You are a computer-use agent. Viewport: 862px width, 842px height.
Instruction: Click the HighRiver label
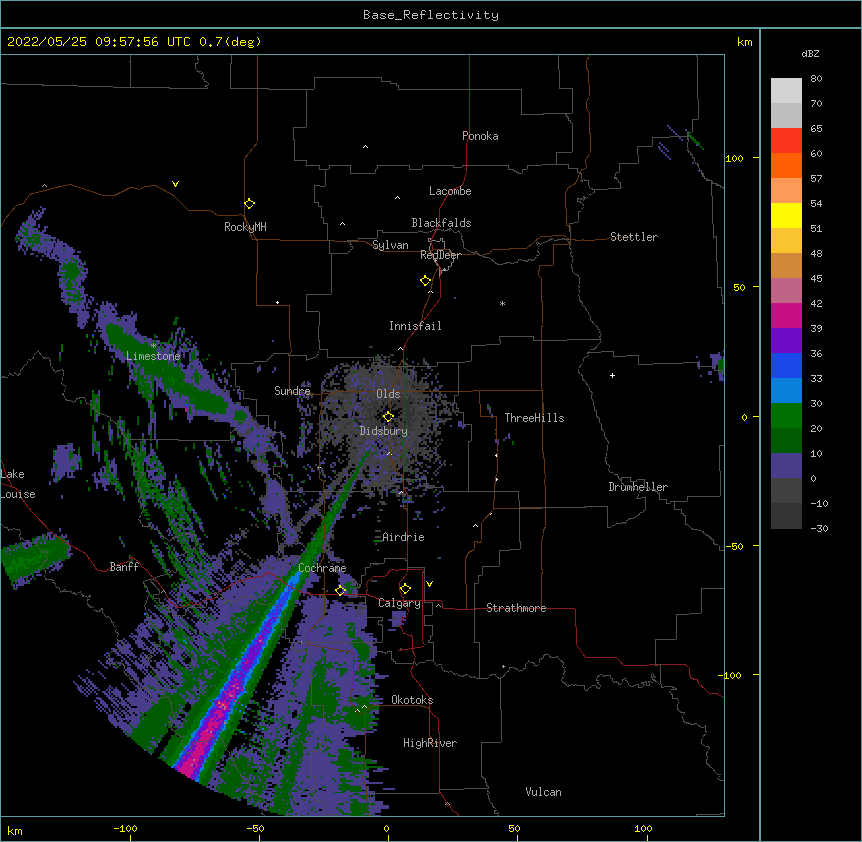[x=430, y=743]
